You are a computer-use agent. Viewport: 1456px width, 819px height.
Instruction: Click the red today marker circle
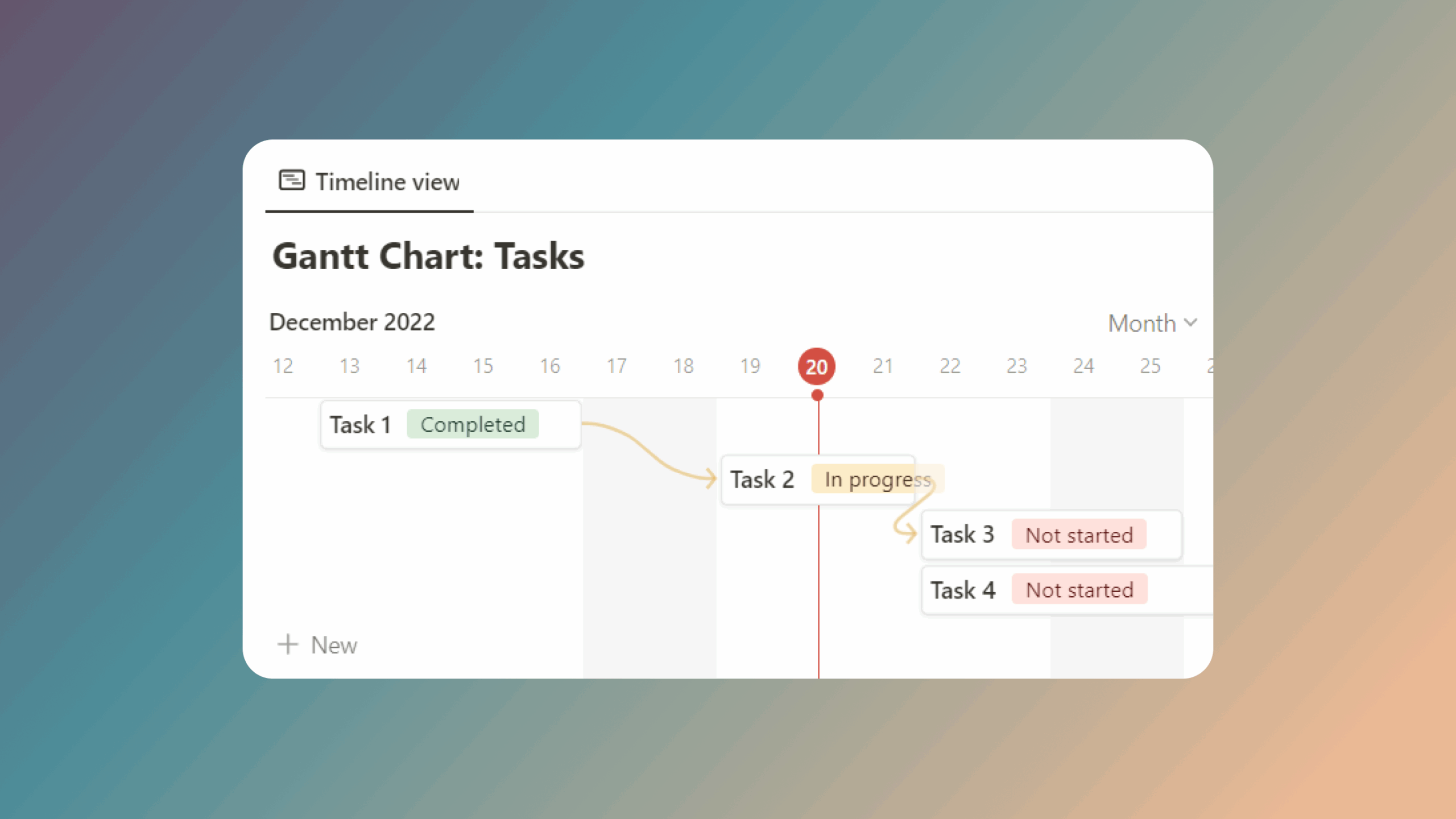point(816,366)
